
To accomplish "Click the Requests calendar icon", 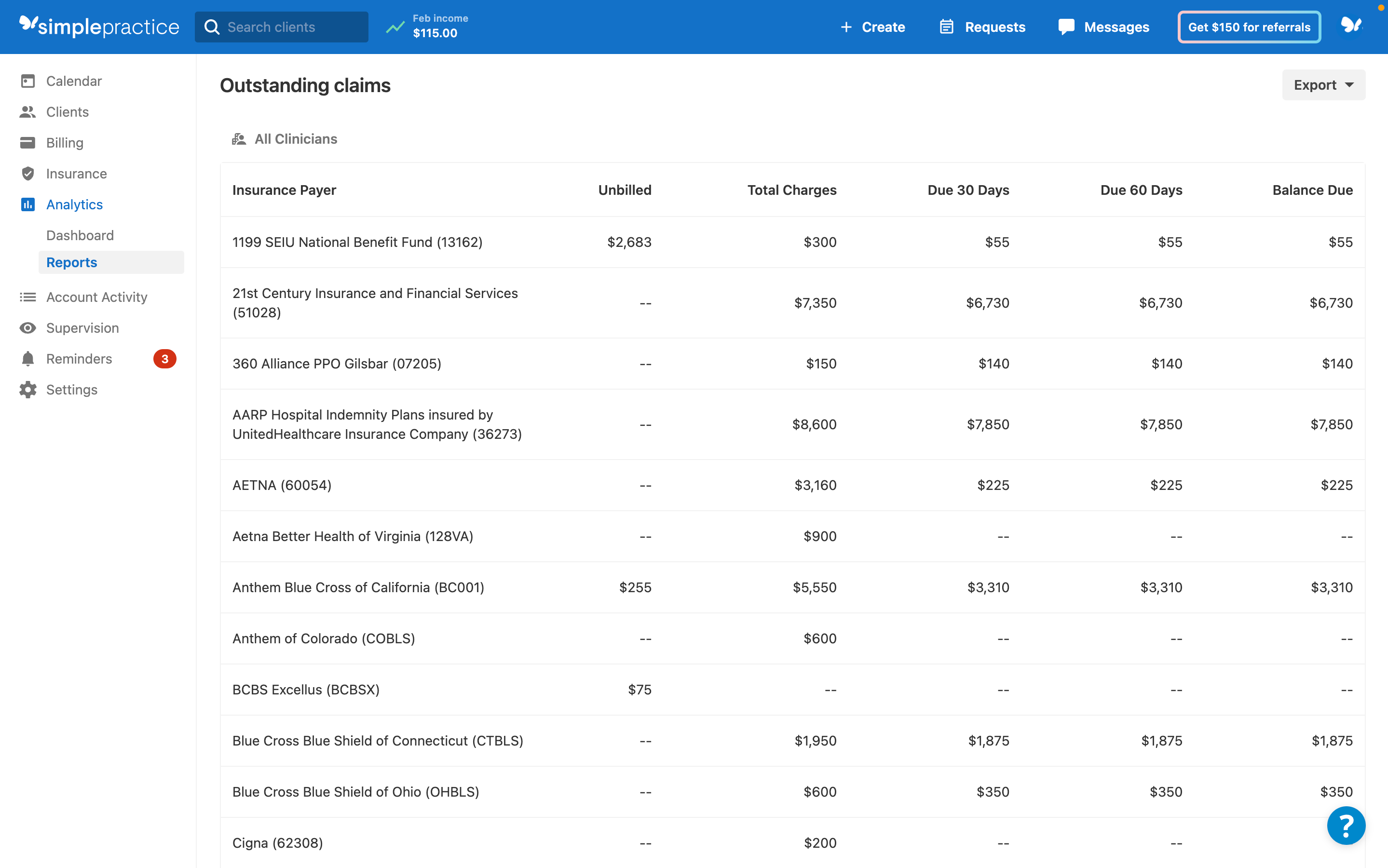I will (x=947, y=27).
